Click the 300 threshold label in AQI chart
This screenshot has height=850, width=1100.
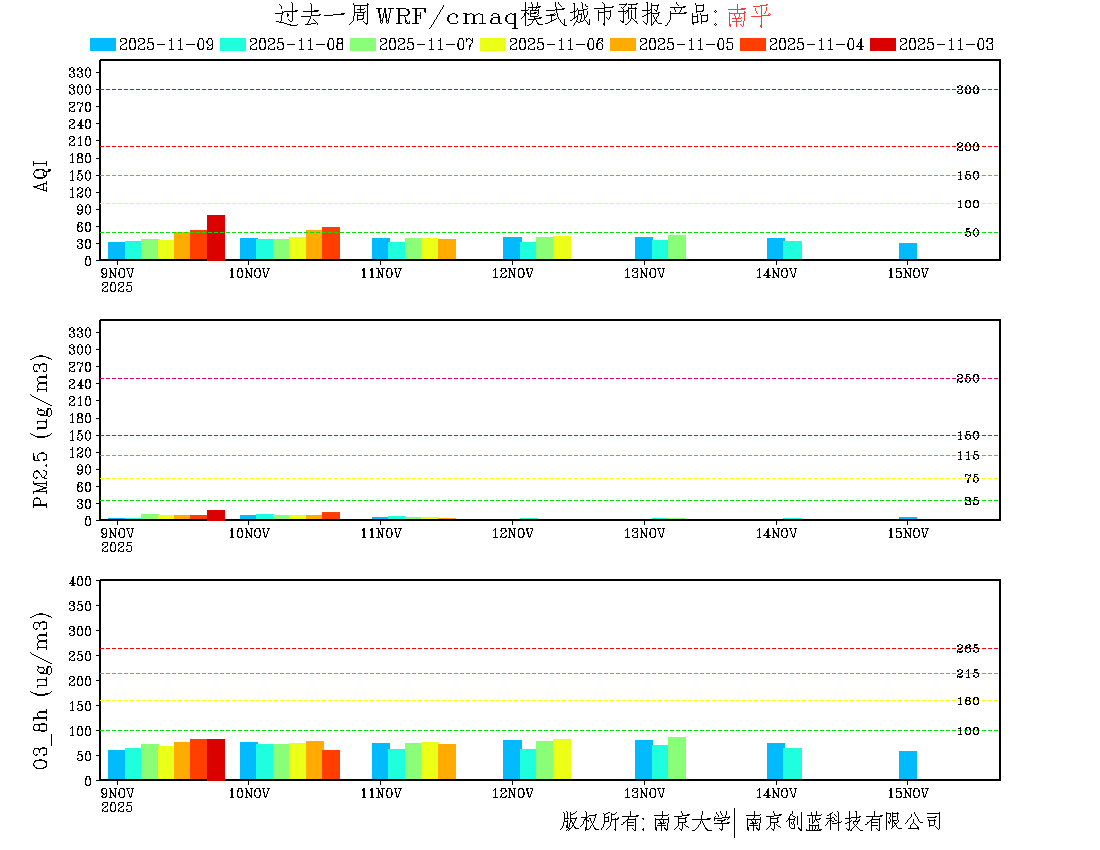967,90
